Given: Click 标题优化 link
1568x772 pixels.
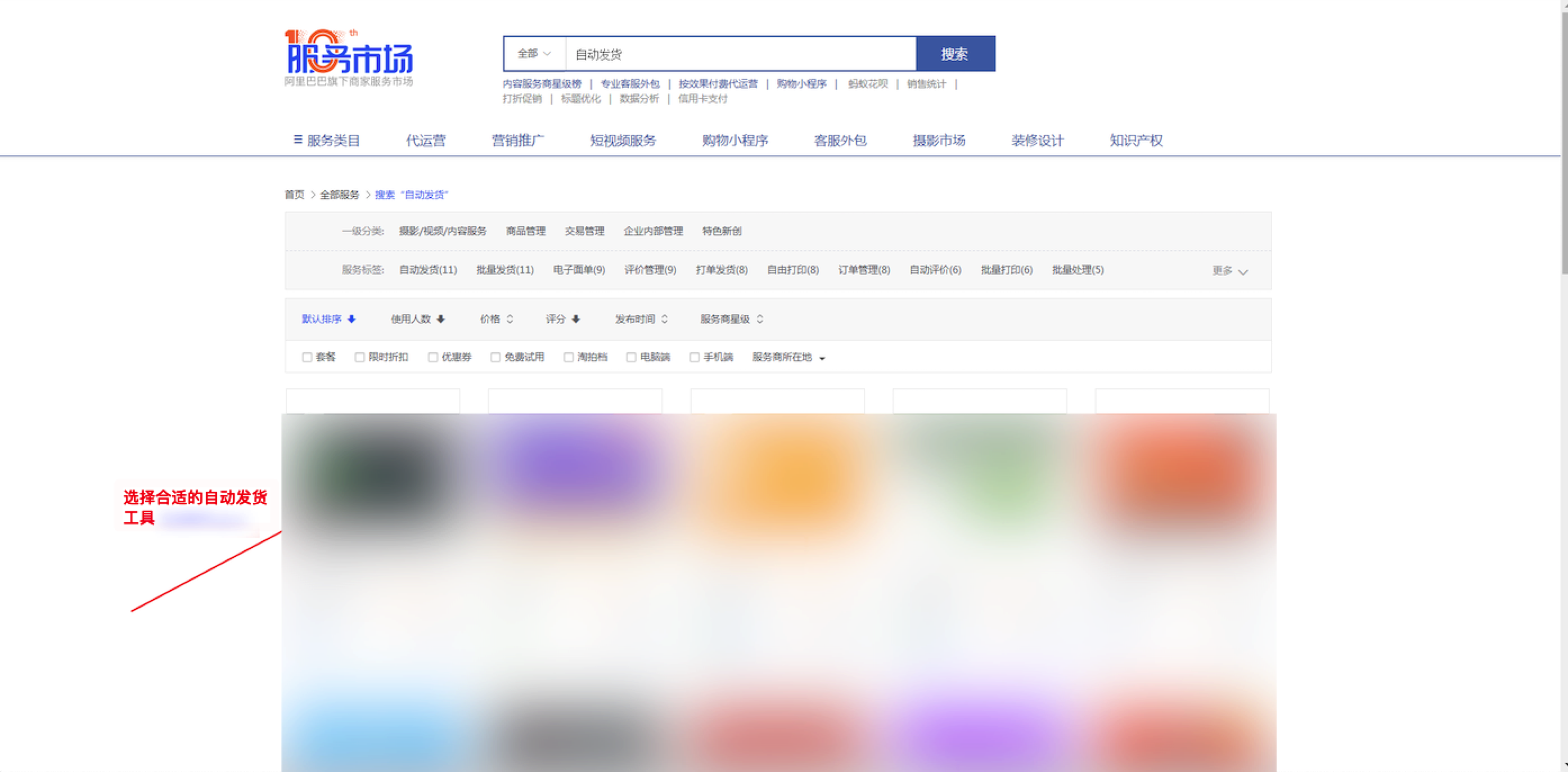Looking at the screenshot, I should [x=580, y=98].
